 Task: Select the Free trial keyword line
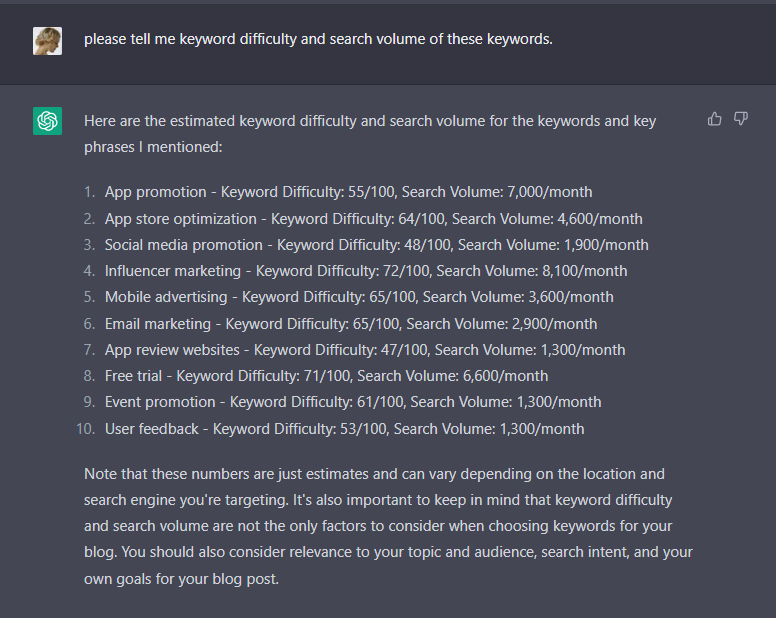click(x=327, y=376)
